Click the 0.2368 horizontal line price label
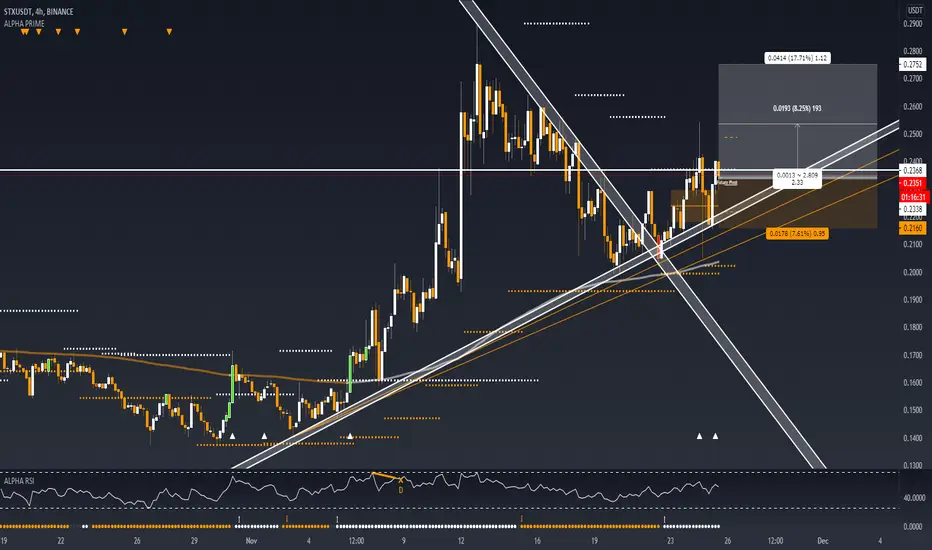The height and width of the screenshot is (550, 932). coord(912,171)
